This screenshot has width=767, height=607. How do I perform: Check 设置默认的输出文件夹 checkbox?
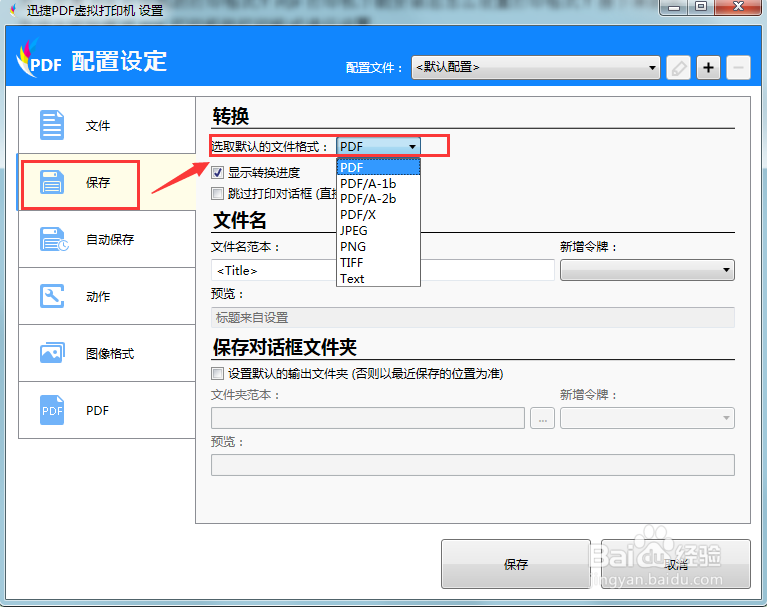click(217, 374)
